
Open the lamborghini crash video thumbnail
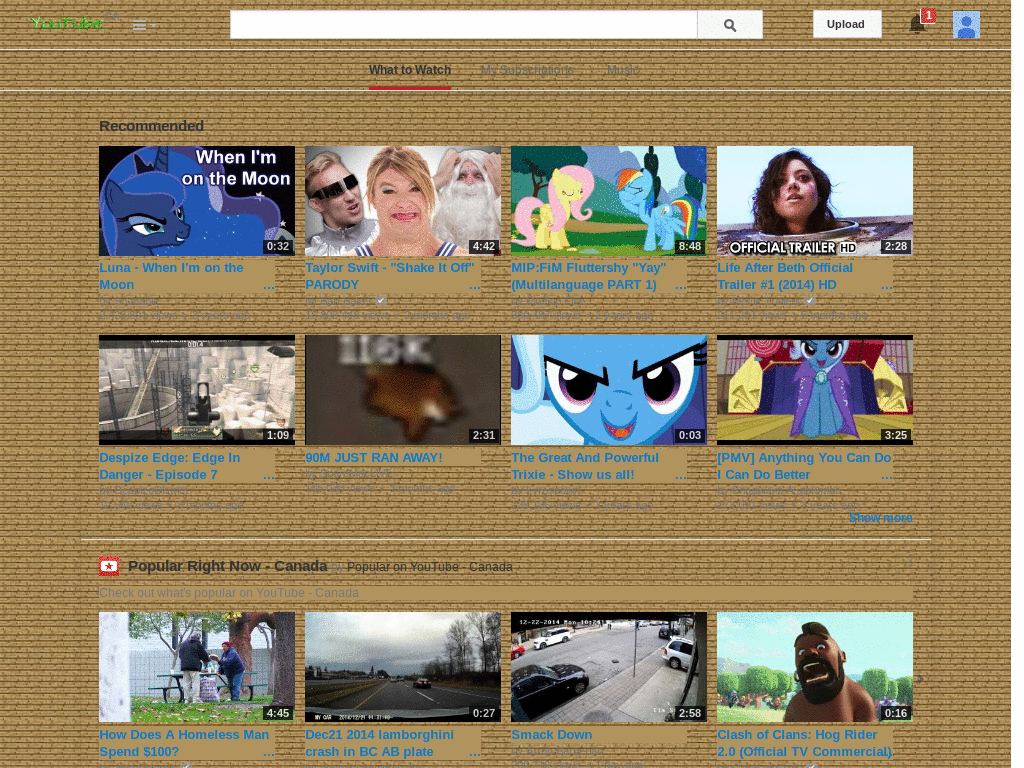[x=403, y=667]
